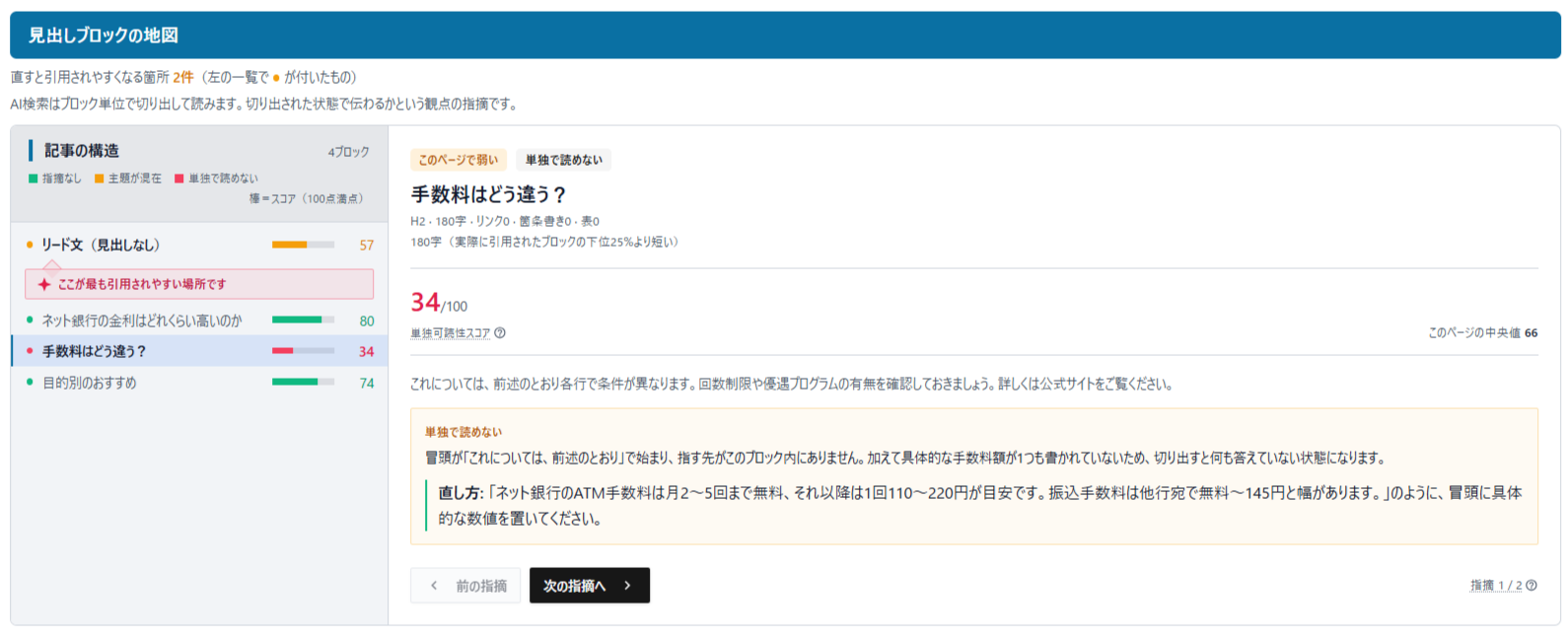Select 目的別のおすすめ block in the list
1568x639 pixels.
(199, 383)
